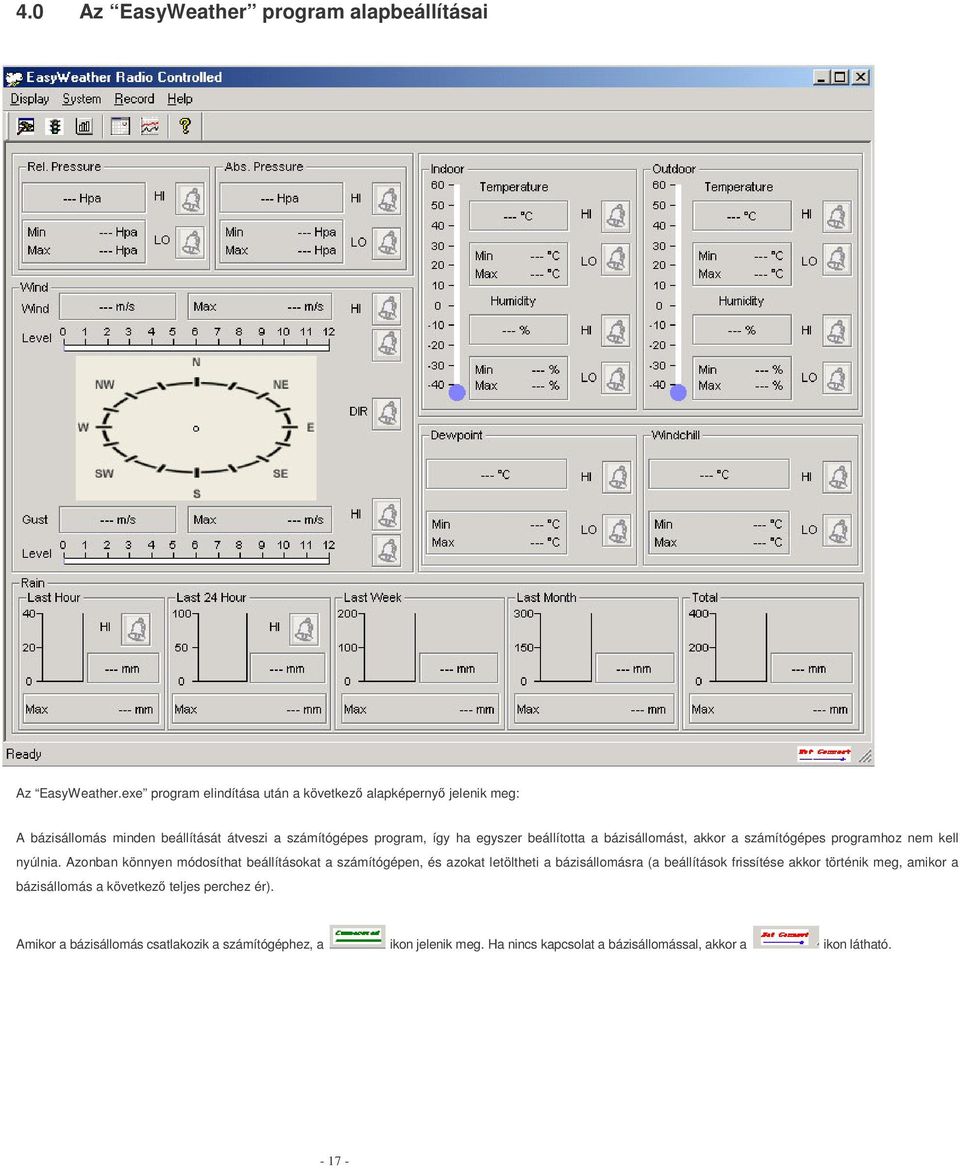This screenshot has height=1169, width=960.
Task: Open the System menu
Action: click(82, 99)
